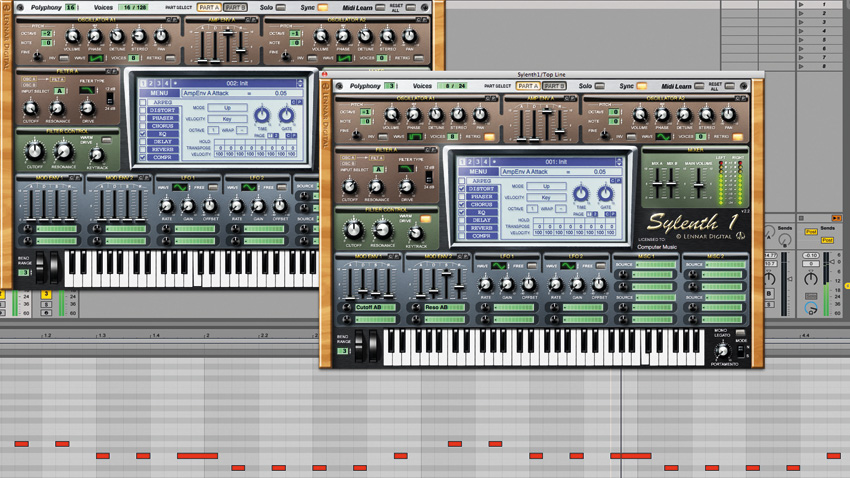This screenshot has width=850, height=478.
Task: Open the DISTORT effect page in front window
Action: pyautogui.click(x=481, y=189)
